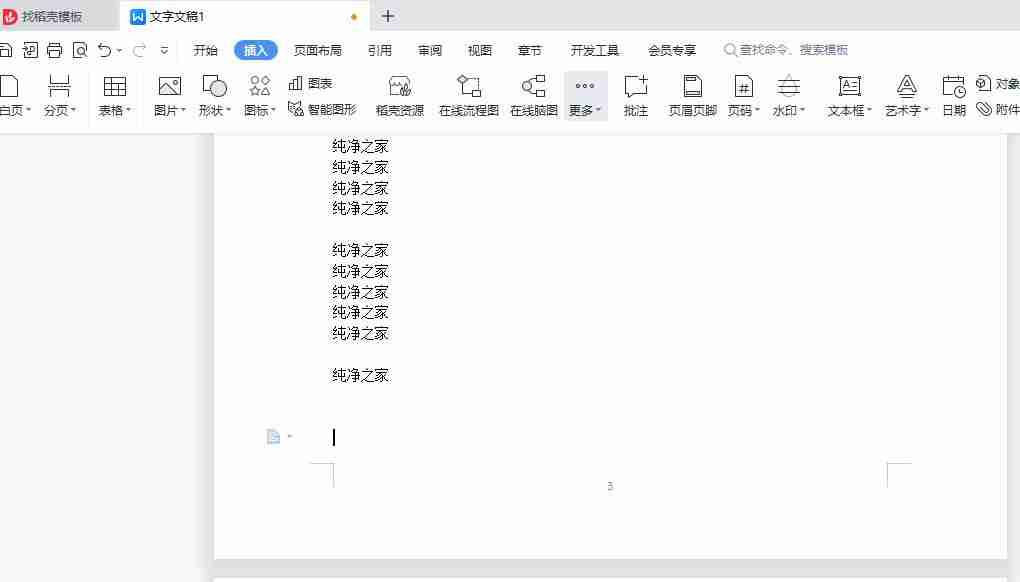
Task: Click the 分页 page break icon
Action: 59,86
